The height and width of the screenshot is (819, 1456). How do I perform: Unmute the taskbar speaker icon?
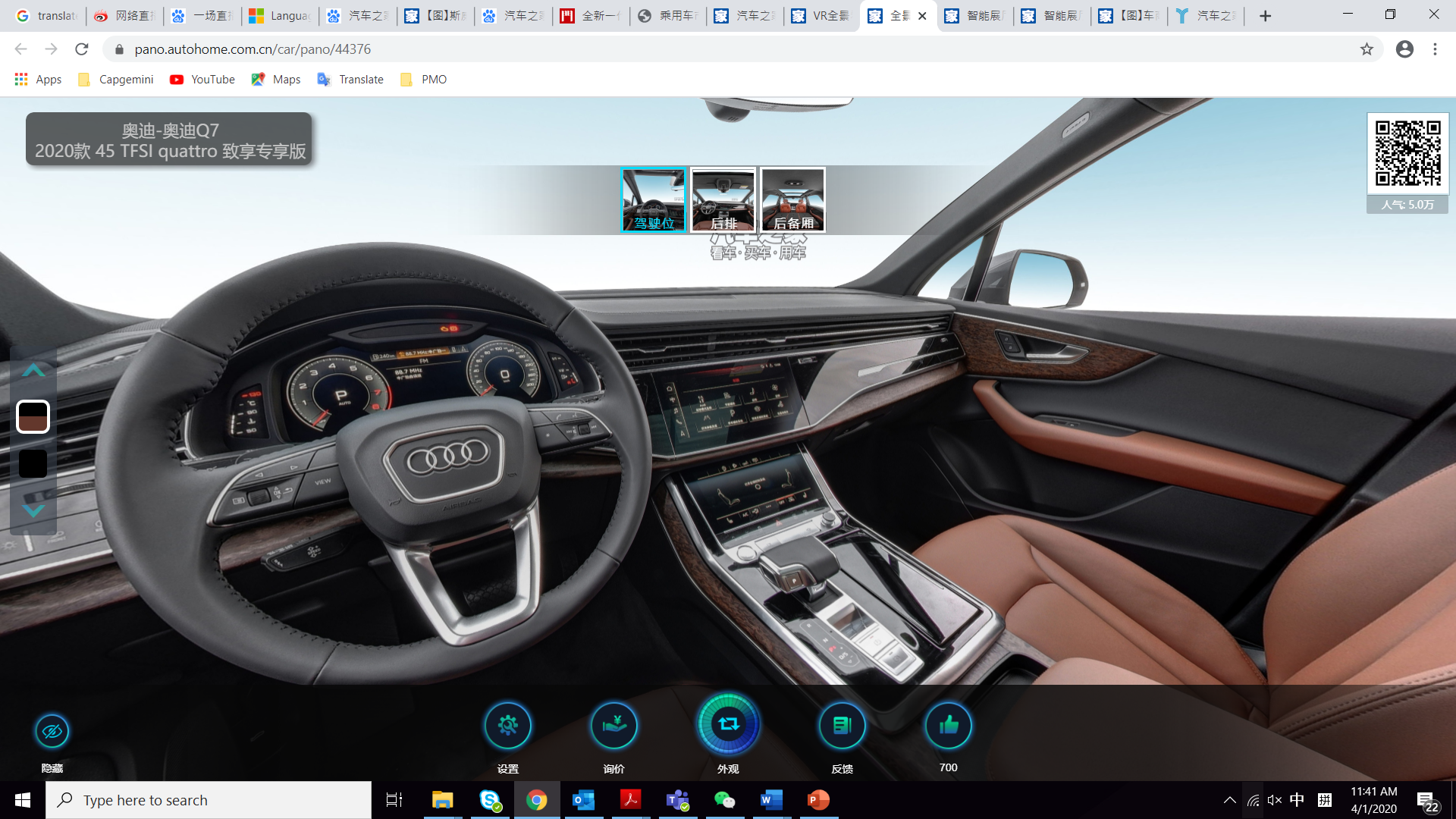pos(1275,800)
